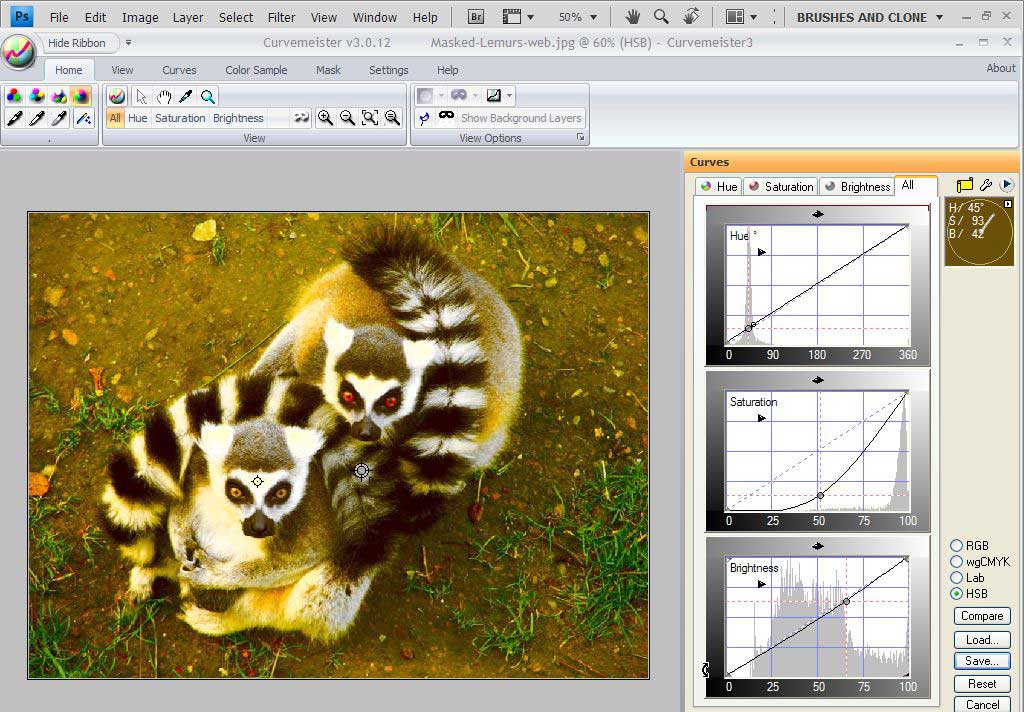This screenshot has height=712, width=1024.
Task: Select the Lab color mode icon in ribbon
Action: pos(59,97)
